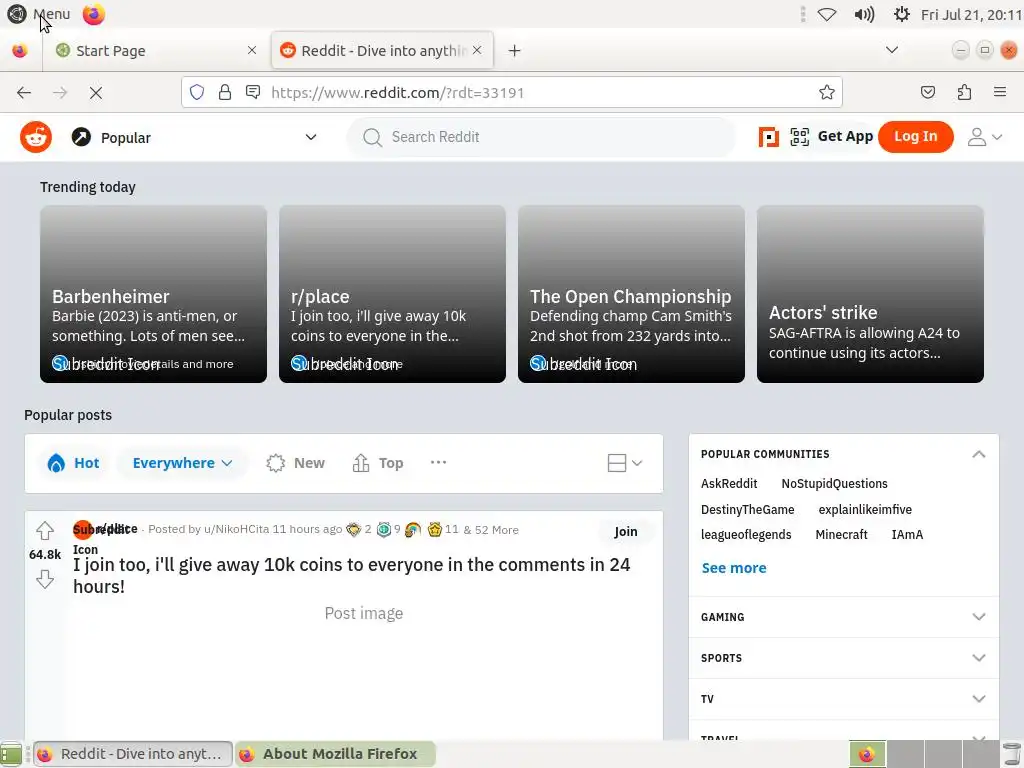Screen dimensions: 1024x768
Task: Stop loading the page
Action: (96, 93)
